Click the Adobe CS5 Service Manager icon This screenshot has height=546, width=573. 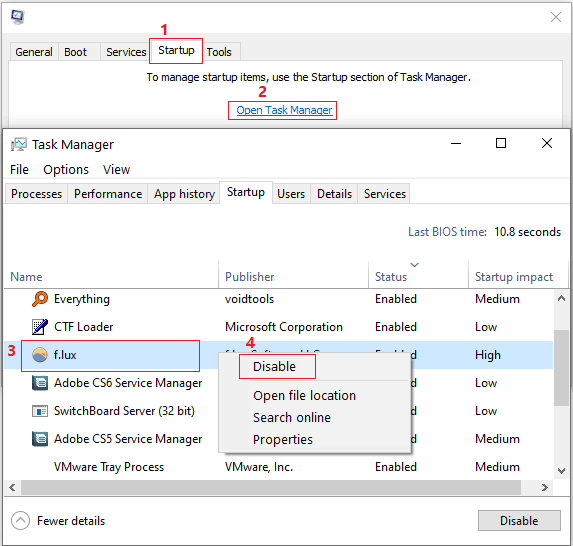coord(40,439)
